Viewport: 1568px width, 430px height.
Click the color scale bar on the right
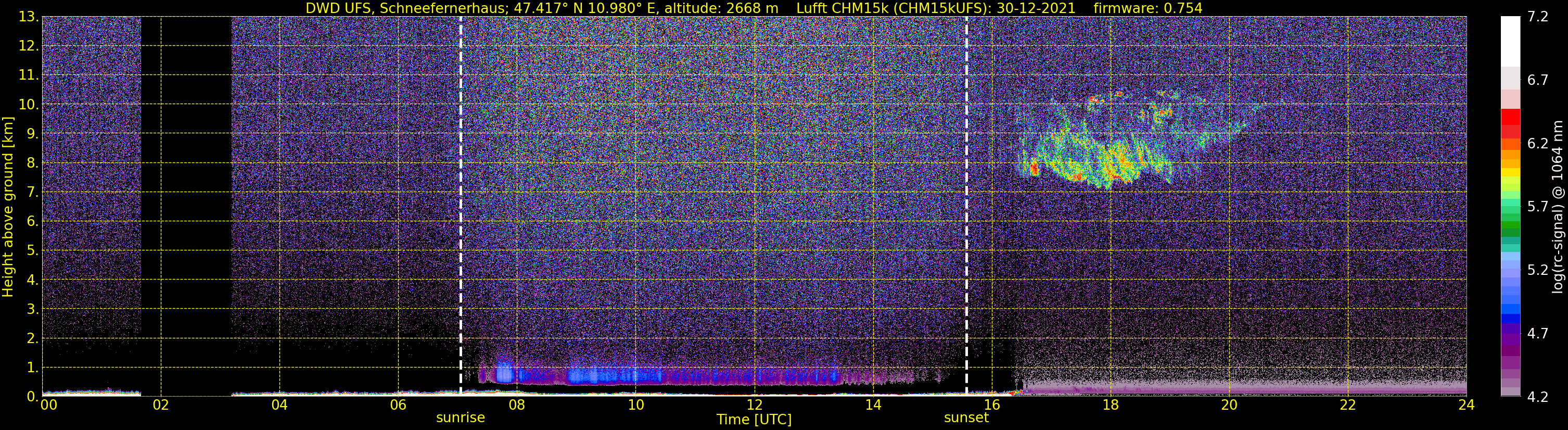[1510, 207]
